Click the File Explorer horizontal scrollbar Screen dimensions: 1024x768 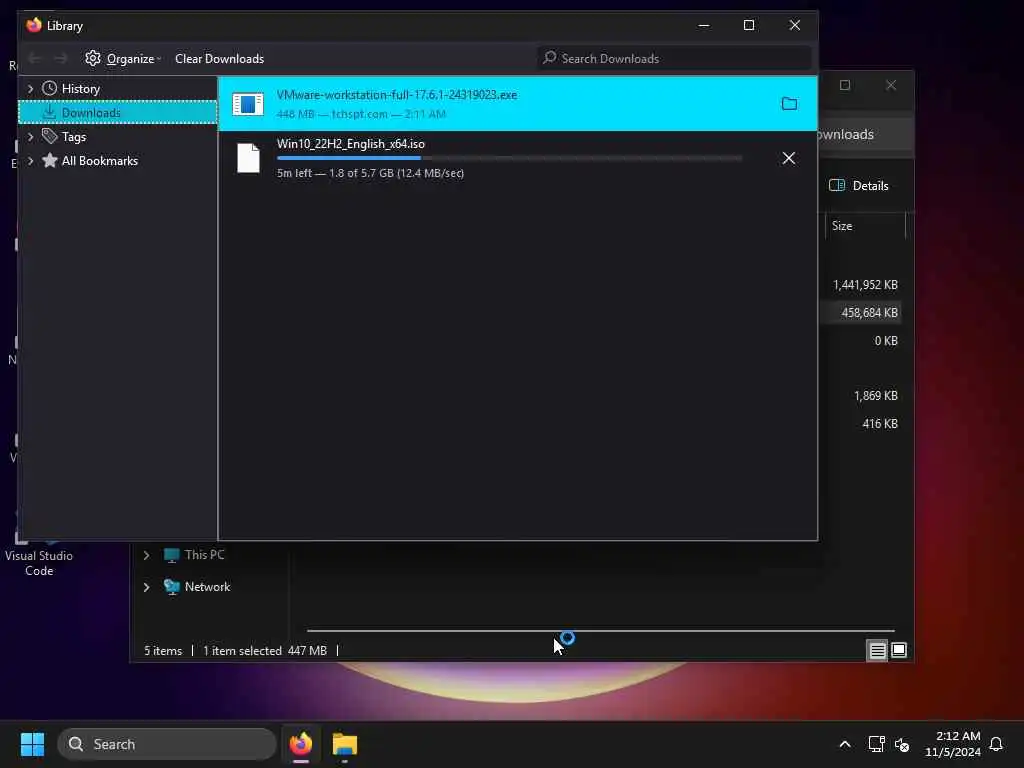pos(601,631)
